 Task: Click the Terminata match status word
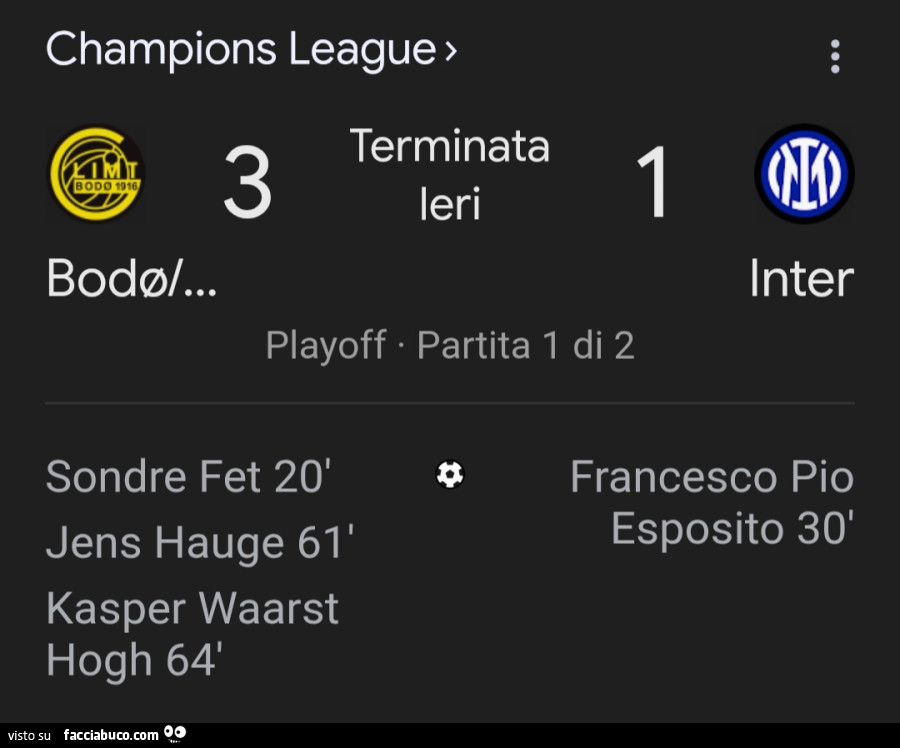coord(450,147)
